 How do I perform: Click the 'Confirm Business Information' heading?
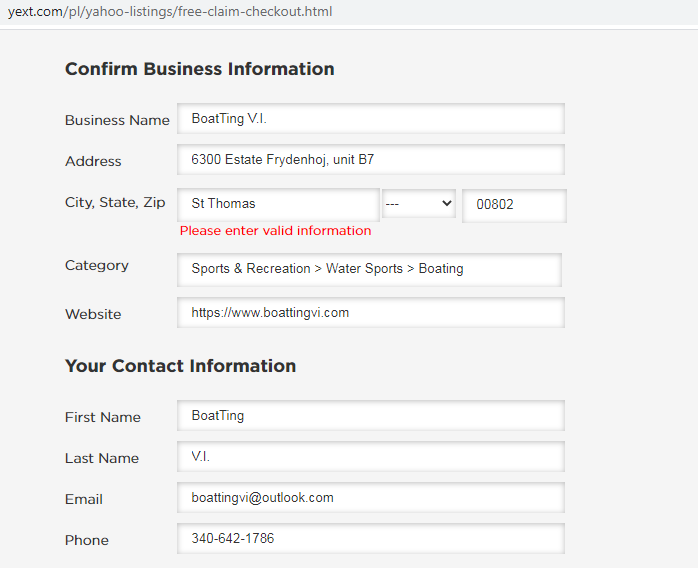199,69
